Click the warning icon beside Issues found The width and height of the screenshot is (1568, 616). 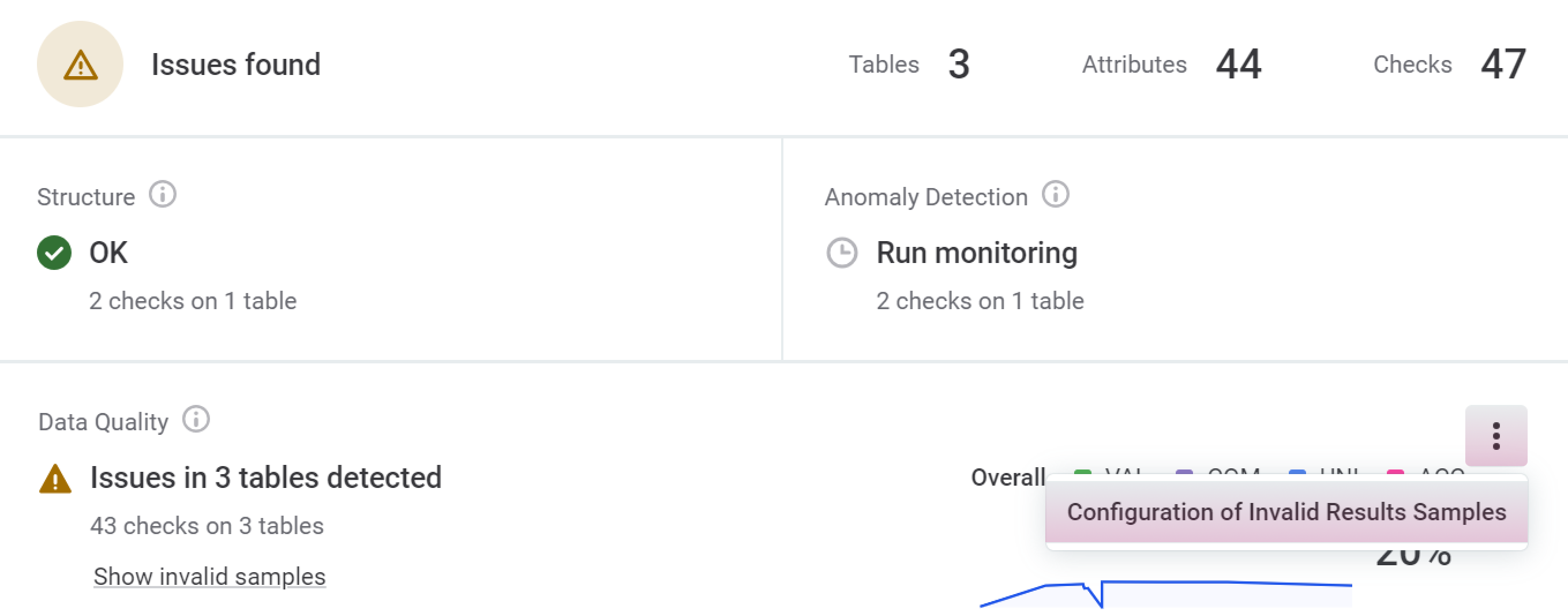click(x=80, y=65)
